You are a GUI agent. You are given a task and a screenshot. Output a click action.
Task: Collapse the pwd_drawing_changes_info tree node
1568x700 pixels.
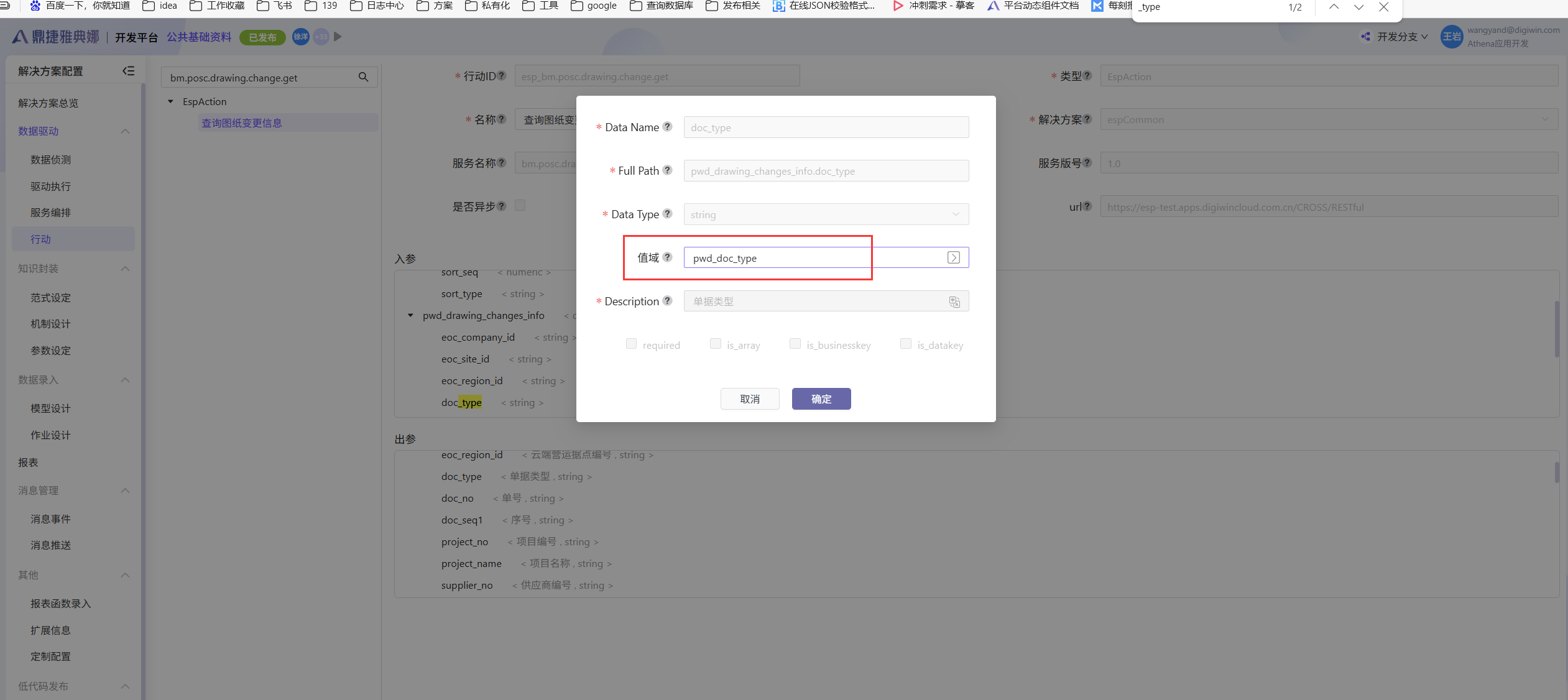(x=410, y=315)
